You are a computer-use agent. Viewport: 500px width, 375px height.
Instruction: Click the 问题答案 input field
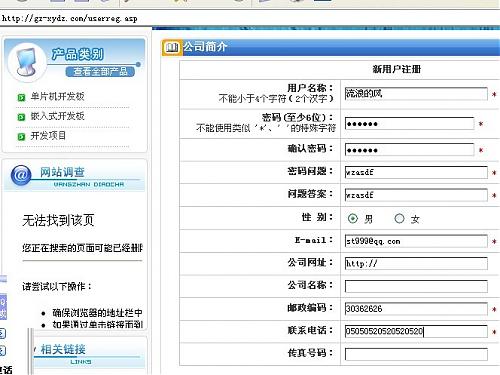pos(416,195)
